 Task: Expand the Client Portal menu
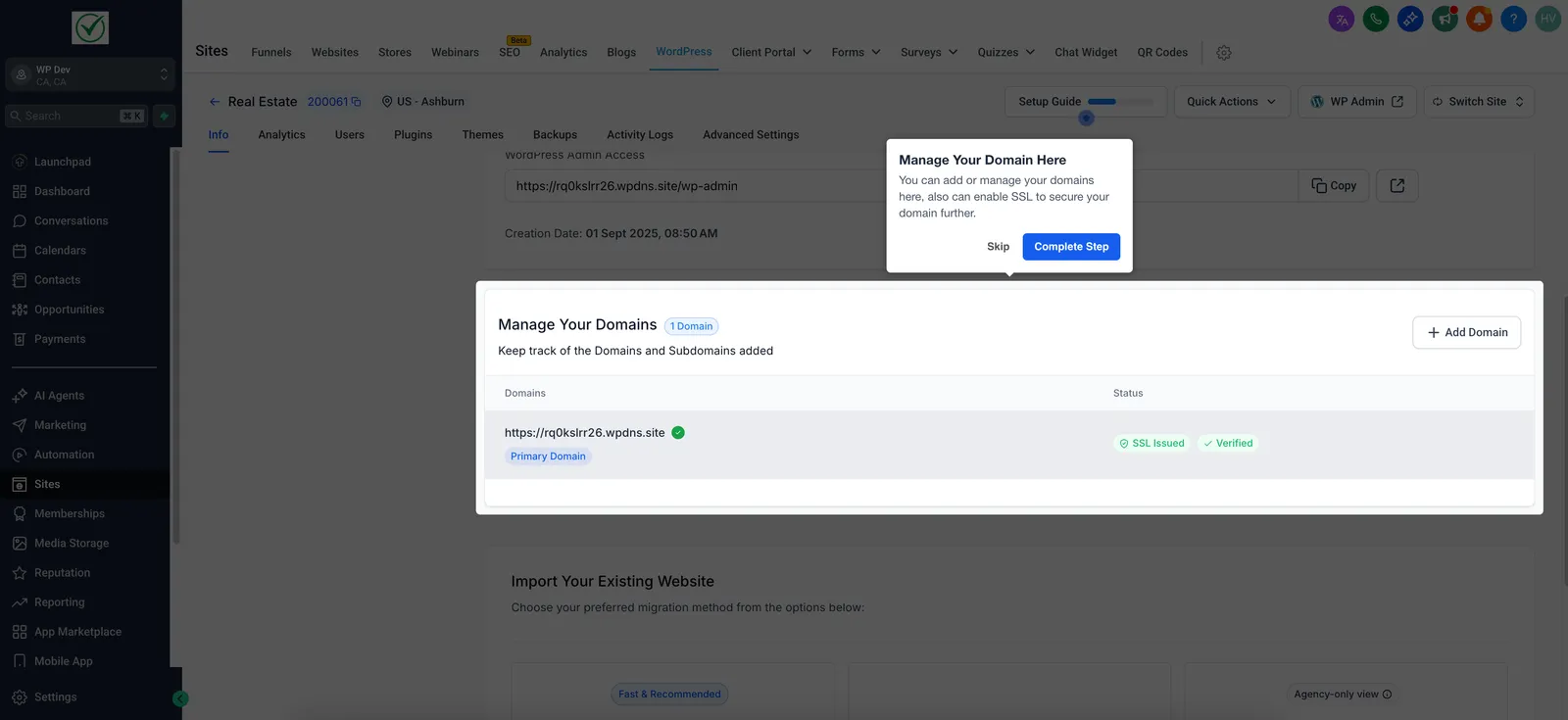(x=771, y=53)
